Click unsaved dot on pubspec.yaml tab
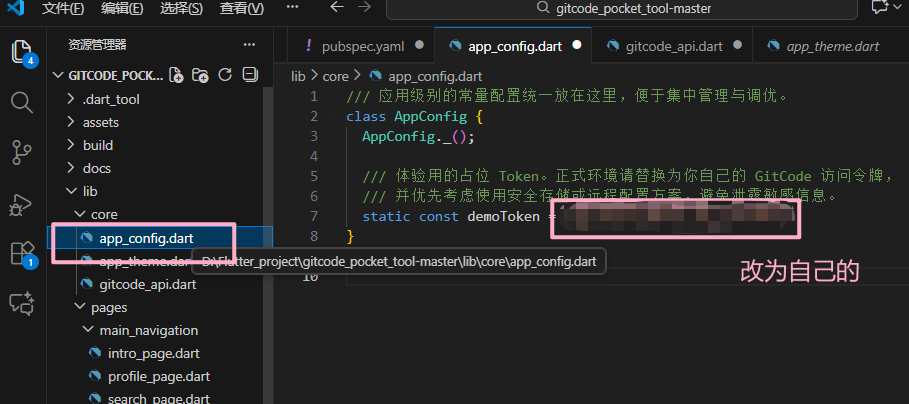 tap(419, 45)
